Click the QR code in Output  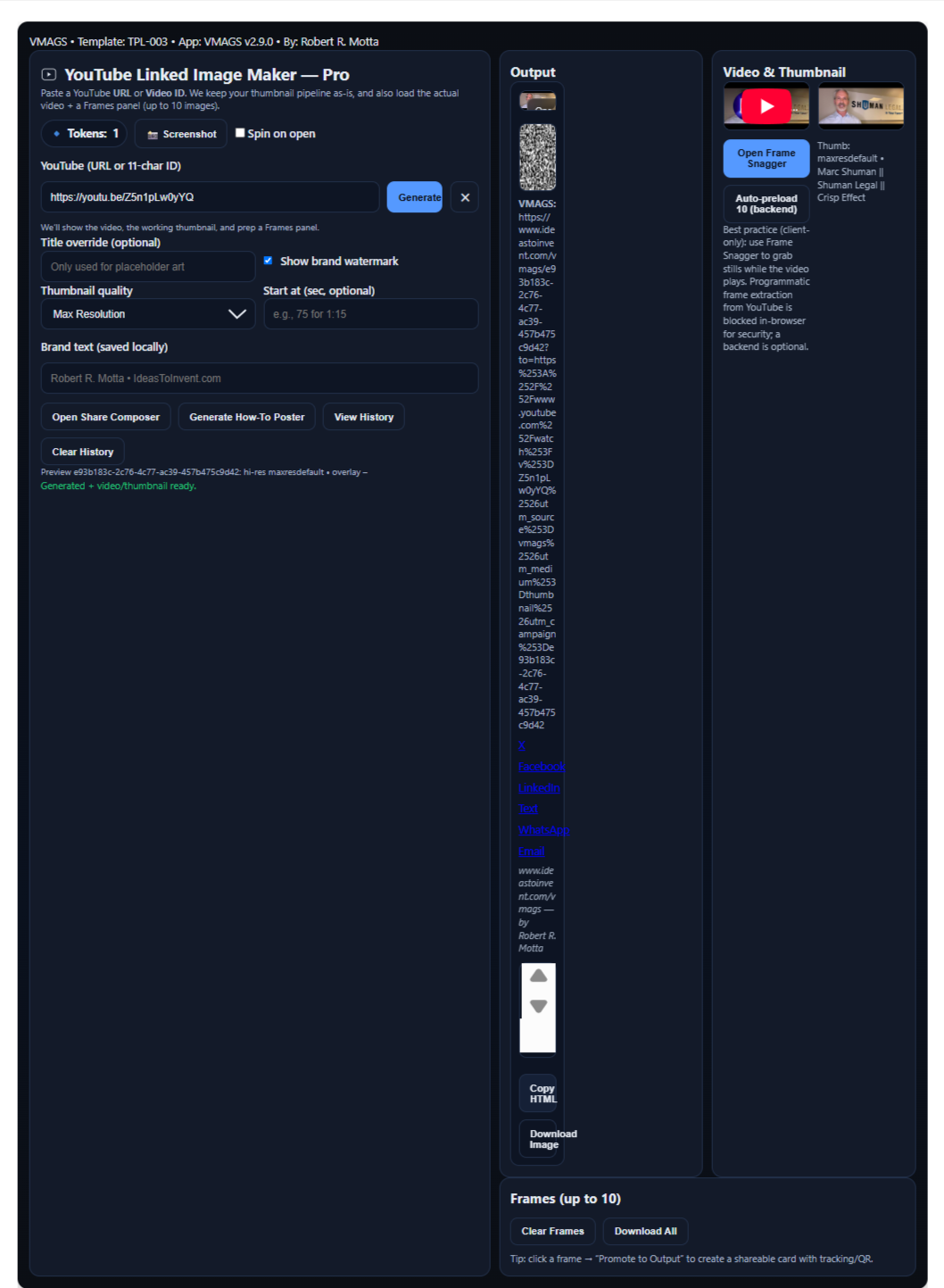538,157
